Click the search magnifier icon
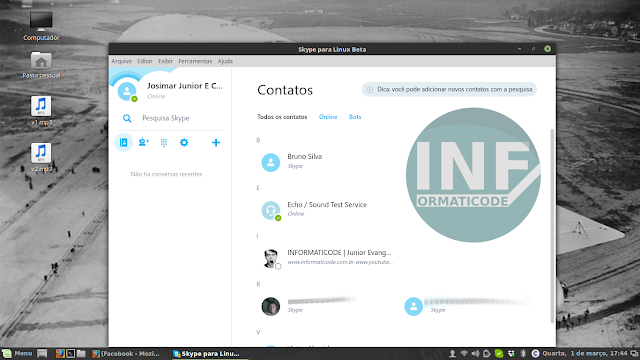This screenshot has width=640, height=360. 127,118
